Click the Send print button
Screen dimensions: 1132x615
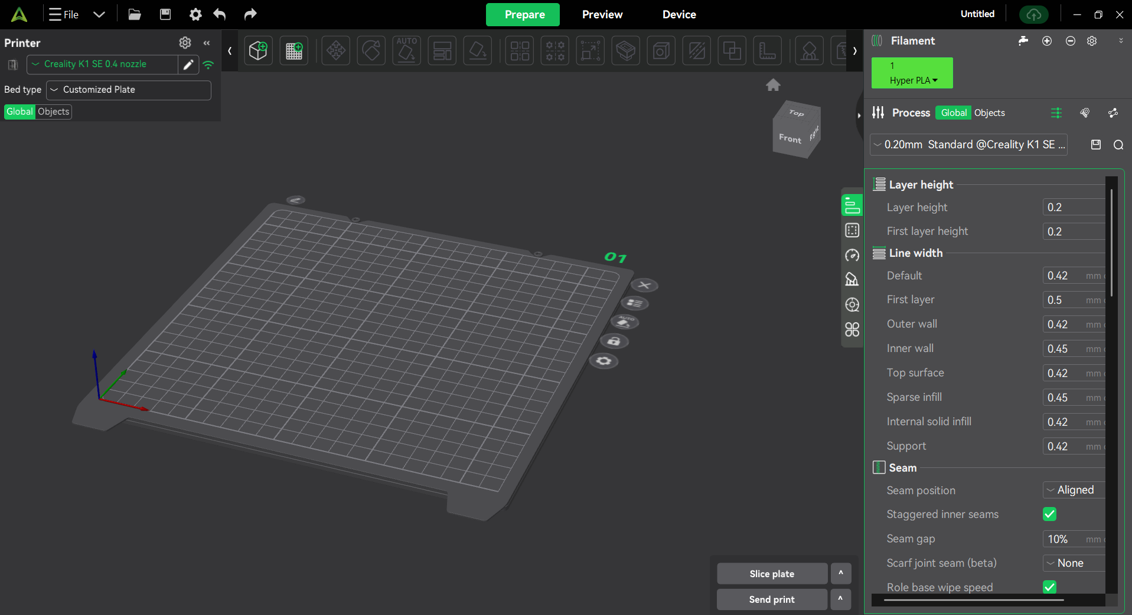coord(771,598)
